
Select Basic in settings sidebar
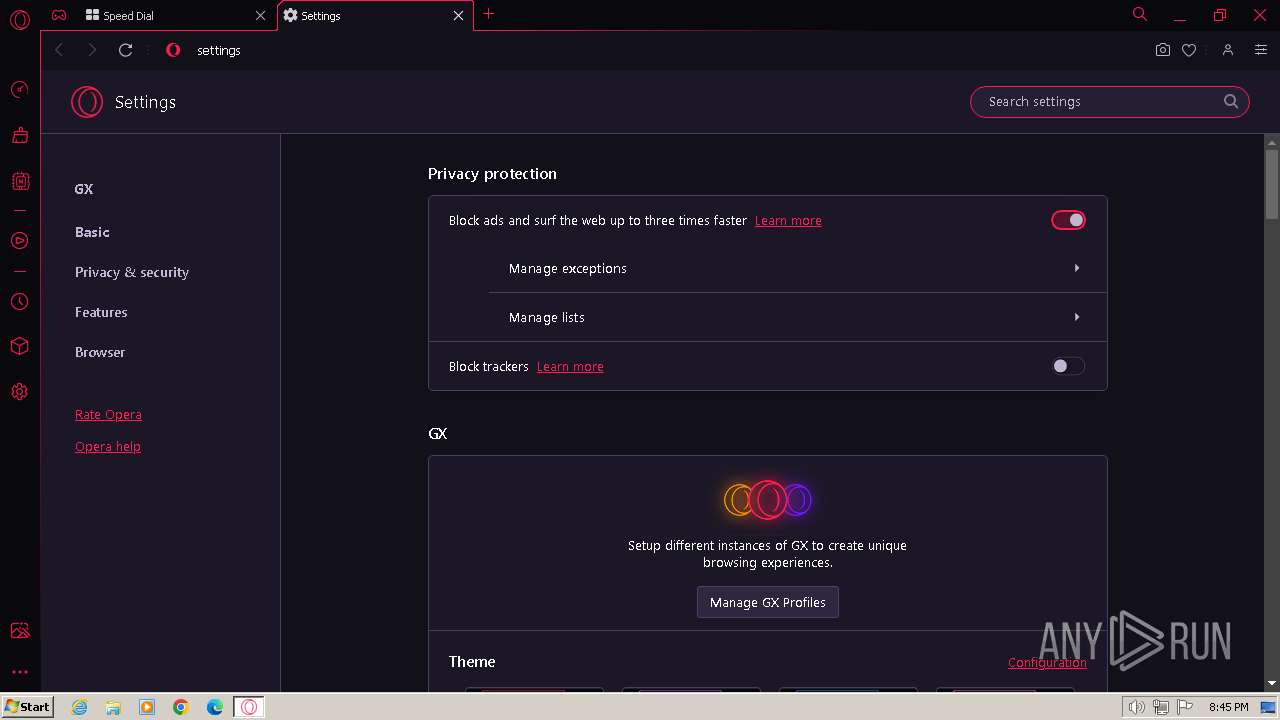tap(92, 232)
